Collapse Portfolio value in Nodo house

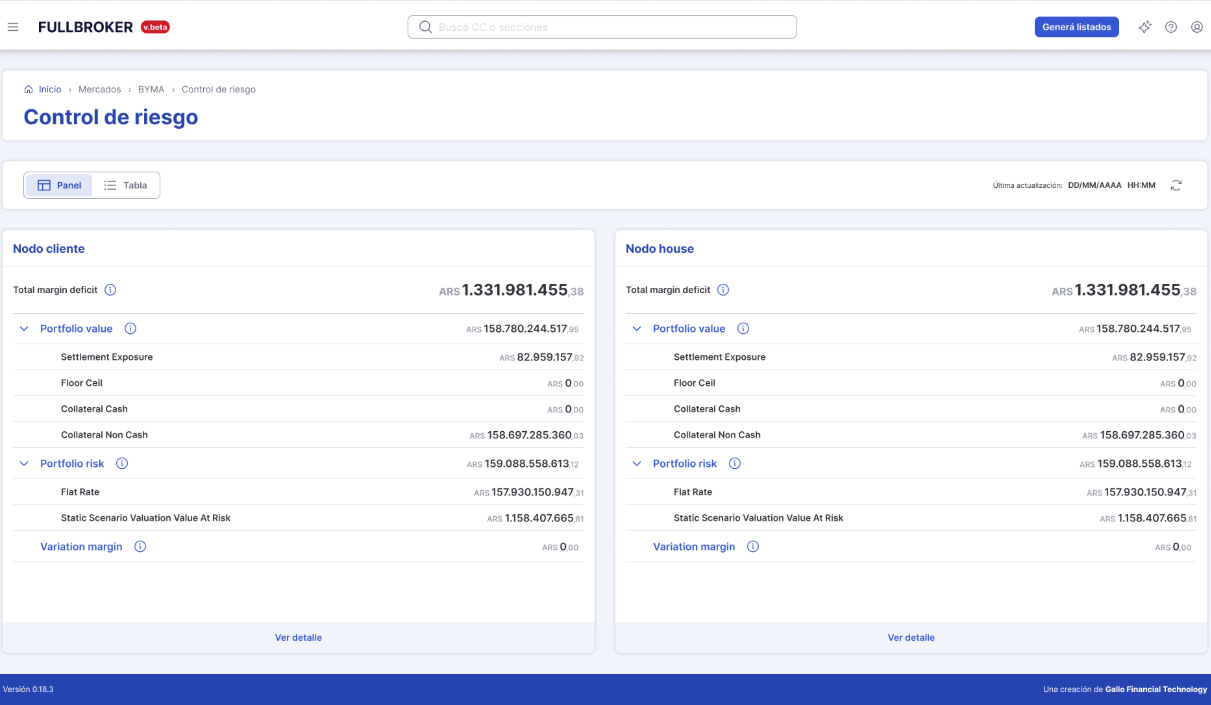(x=637, y=328)
